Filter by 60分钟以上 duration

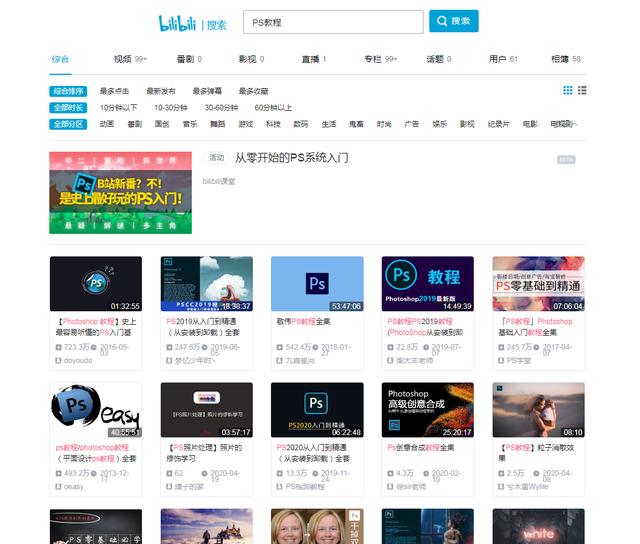coord(273,107)
